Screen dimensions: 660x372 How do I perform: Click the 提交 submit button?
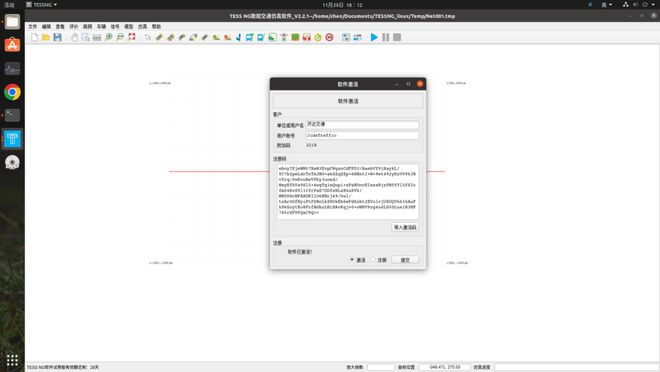point(405,260)
